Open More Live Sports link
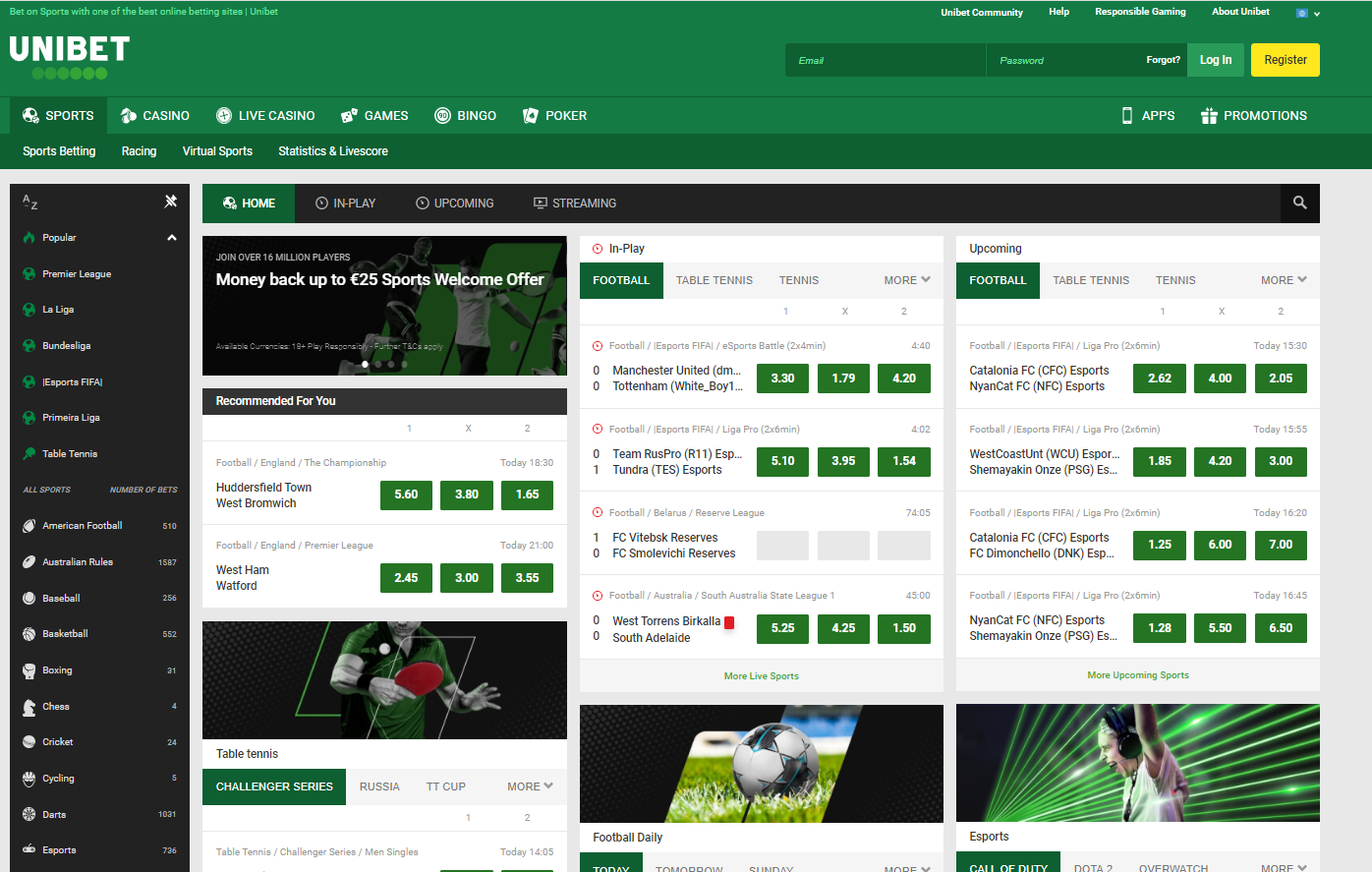 (761, 675)
